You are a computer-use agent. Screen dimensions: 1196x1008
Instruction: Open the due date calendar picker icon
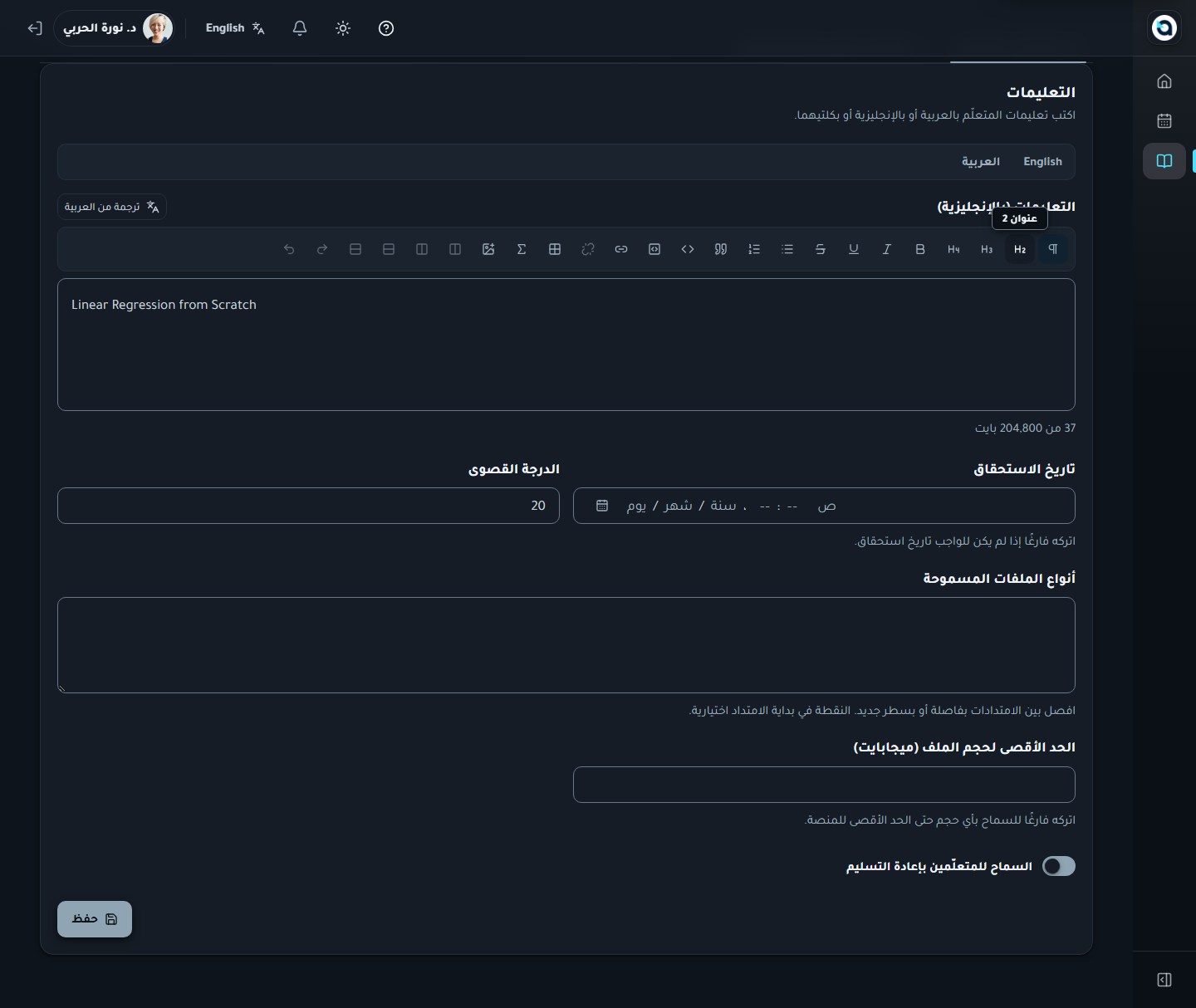(602, 506)
